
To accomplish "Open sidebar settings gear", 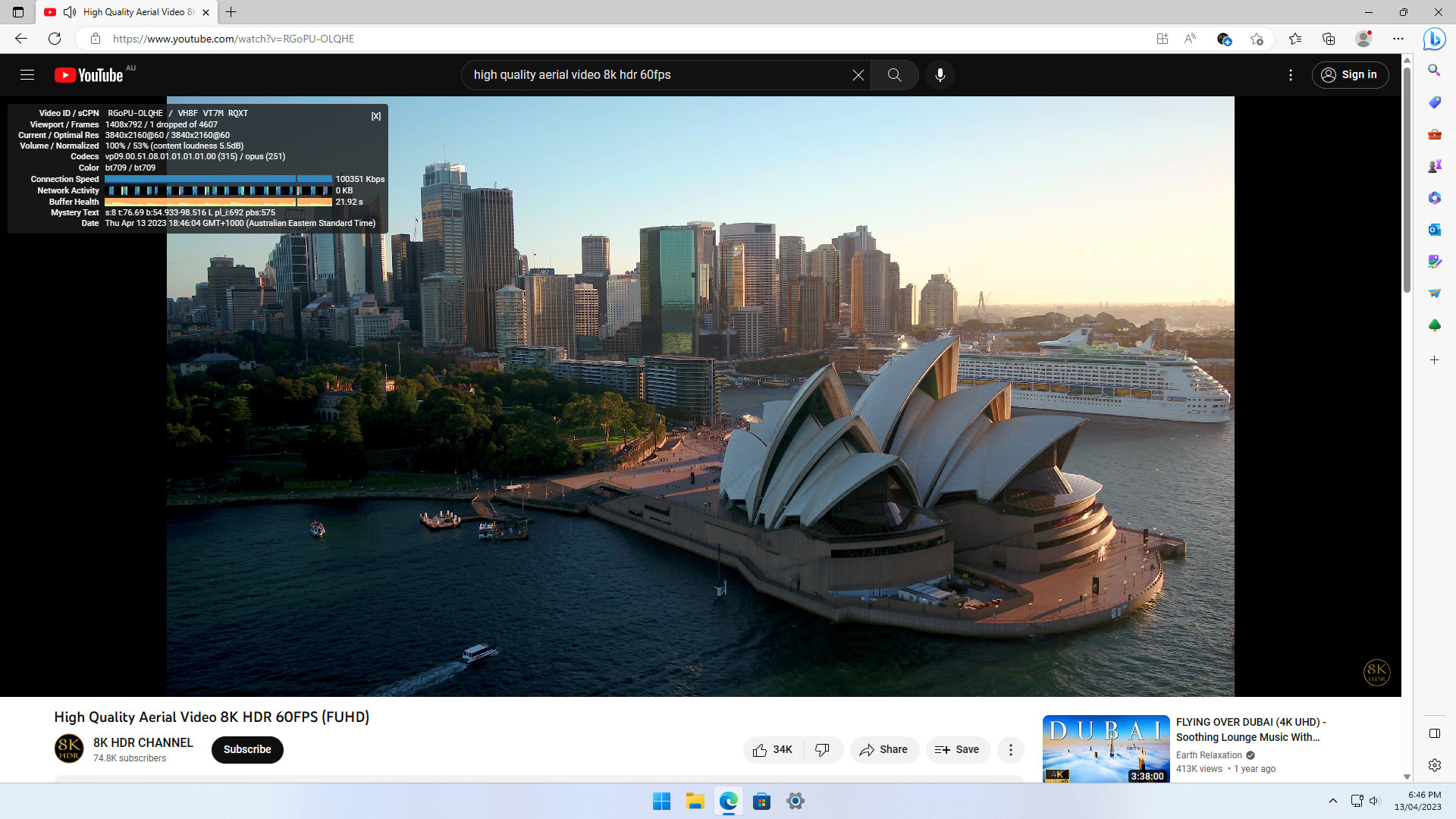I will pos(1434,765).
